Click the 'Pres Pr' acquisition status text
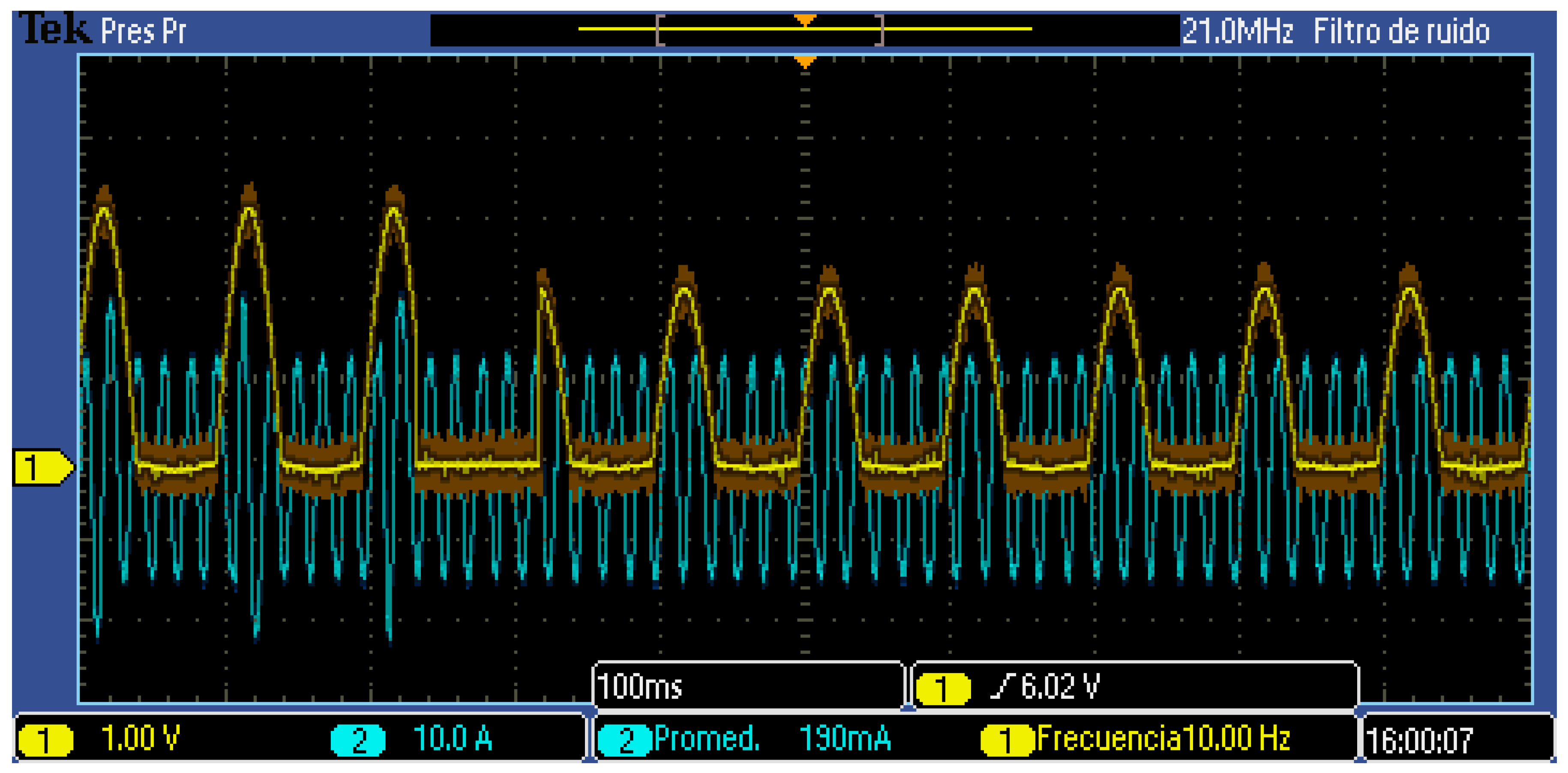Viewport: 1568px width, 773px height. (143, 31)
